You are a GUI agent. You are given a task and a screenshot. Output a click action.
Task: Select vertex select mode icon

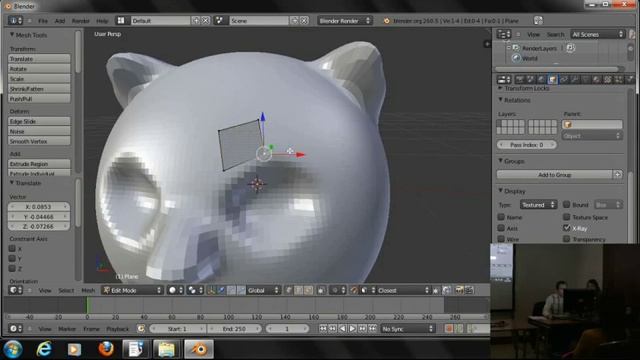(289, 290)
